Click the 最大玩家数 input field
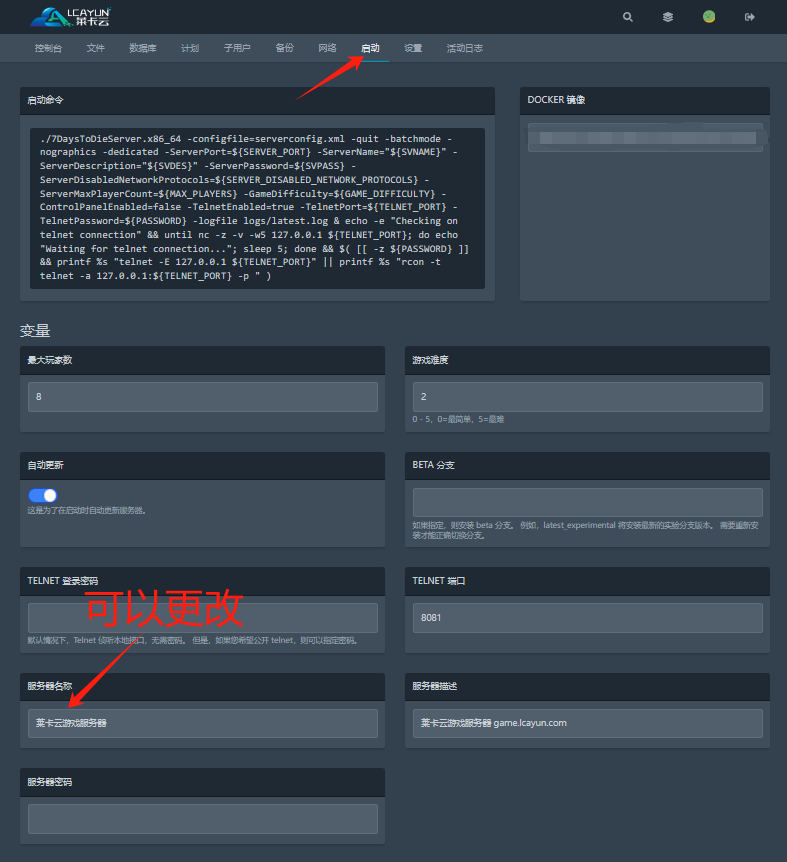 (x=203, y=397)
